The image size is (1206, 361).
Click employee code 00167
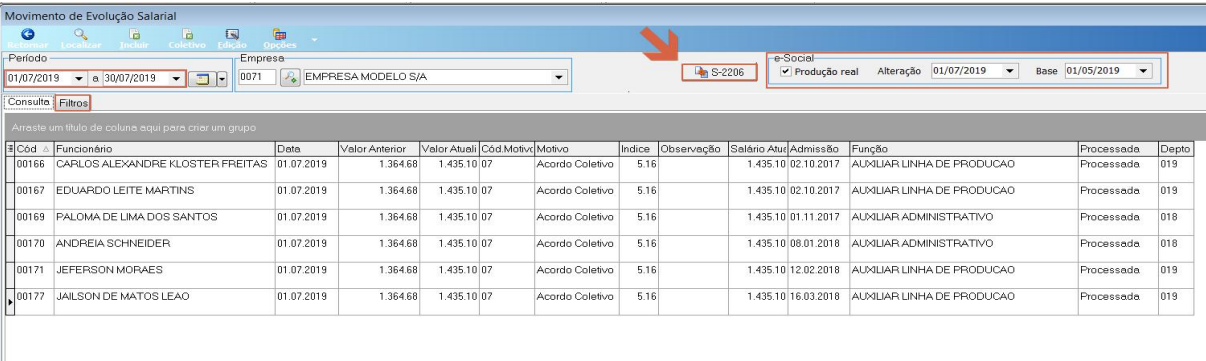tap(32, 190)
